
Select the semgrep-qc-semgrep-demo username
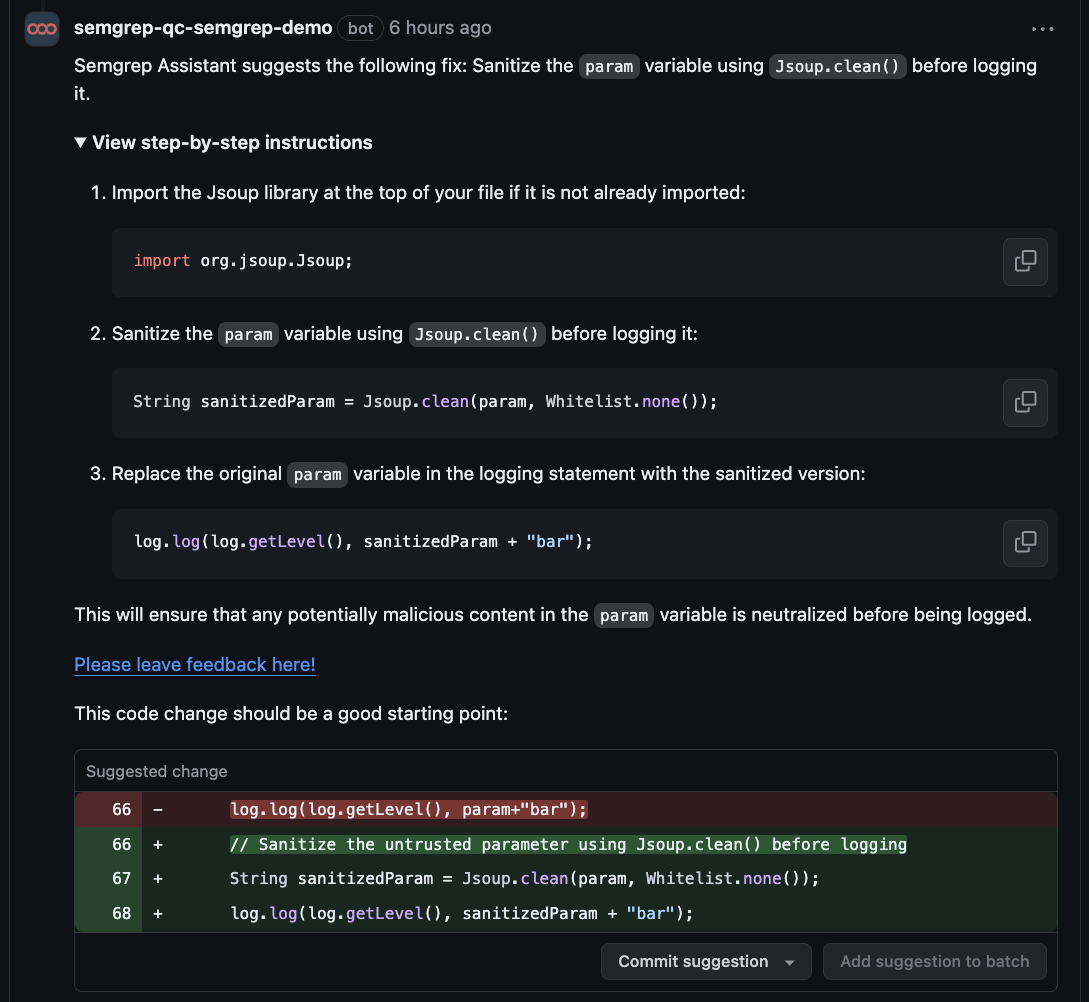coord(202,28)
